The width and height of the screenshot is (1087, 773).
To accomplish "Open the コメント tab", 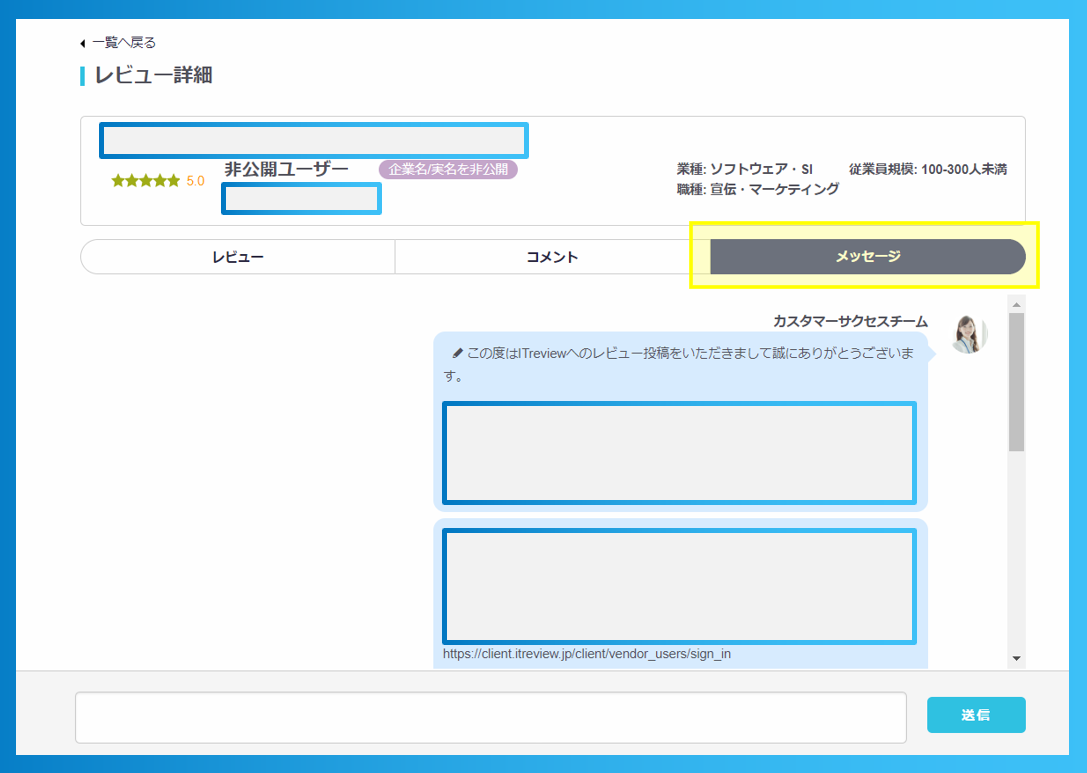I will [x=551, y=256].
